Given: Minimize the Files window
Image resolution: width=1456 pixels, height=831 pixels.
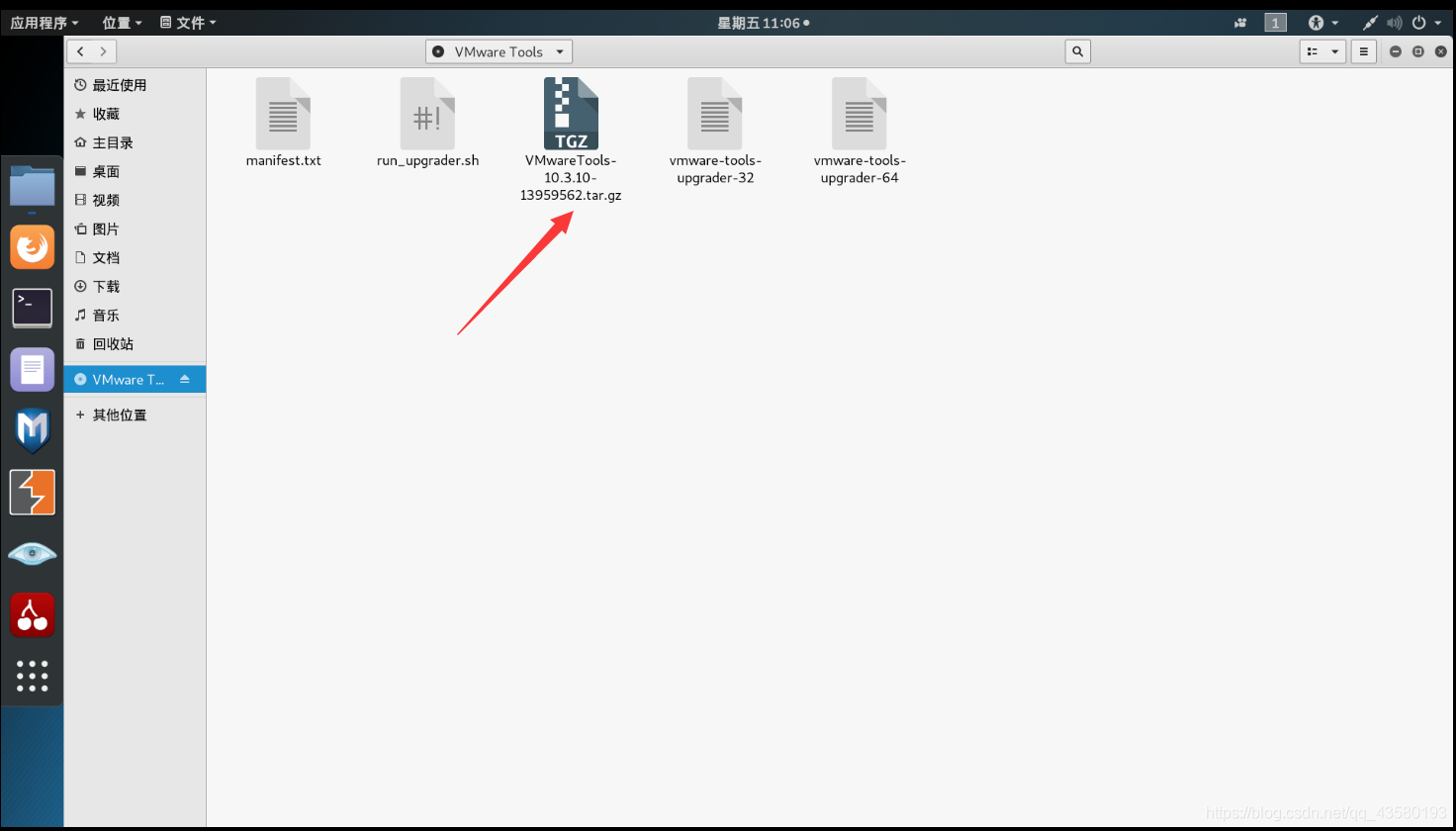Looking at the screenshot, I should click(1396, 51).
